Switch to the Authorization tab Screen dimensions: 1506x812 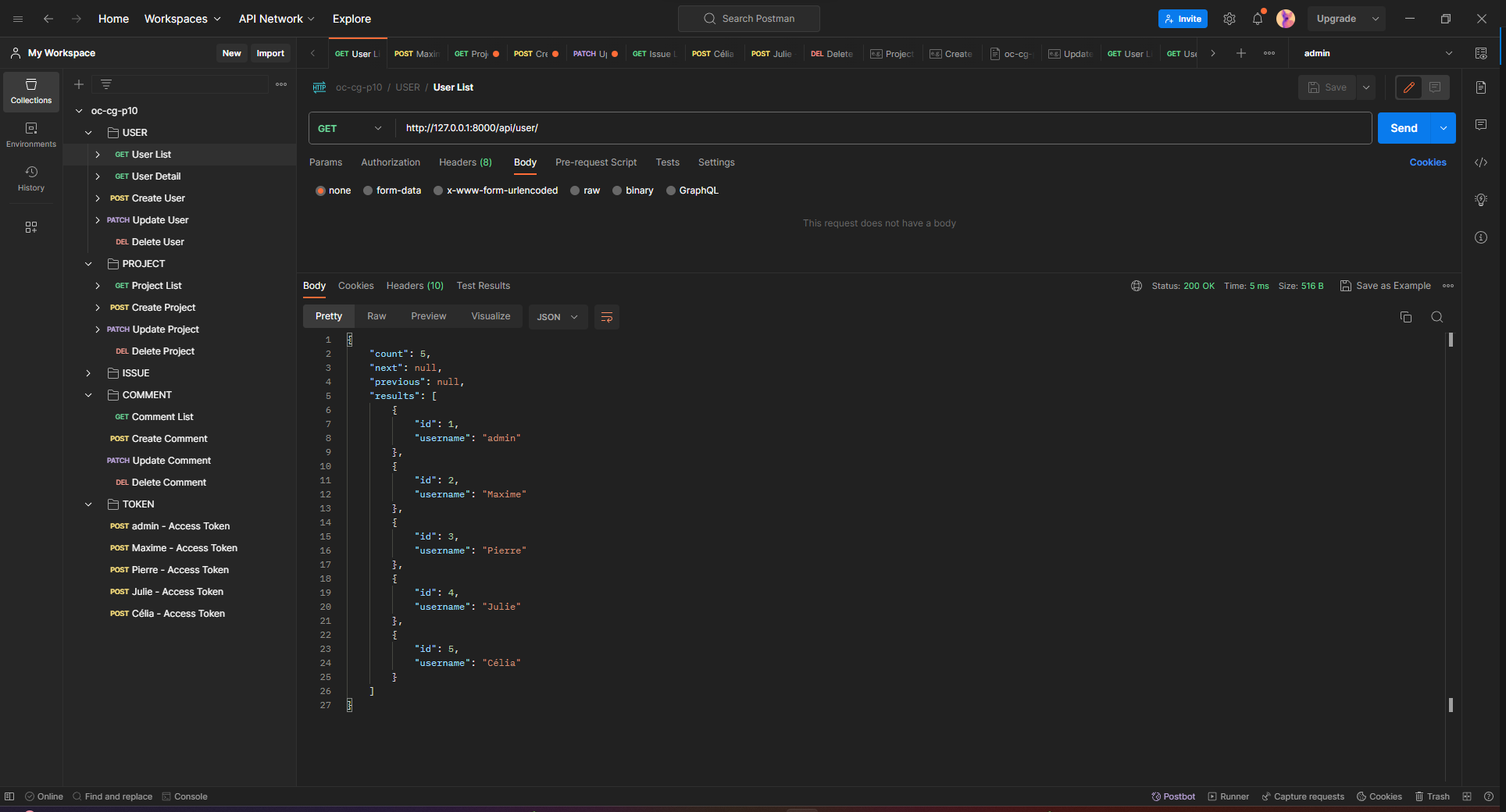coord(391,162)
